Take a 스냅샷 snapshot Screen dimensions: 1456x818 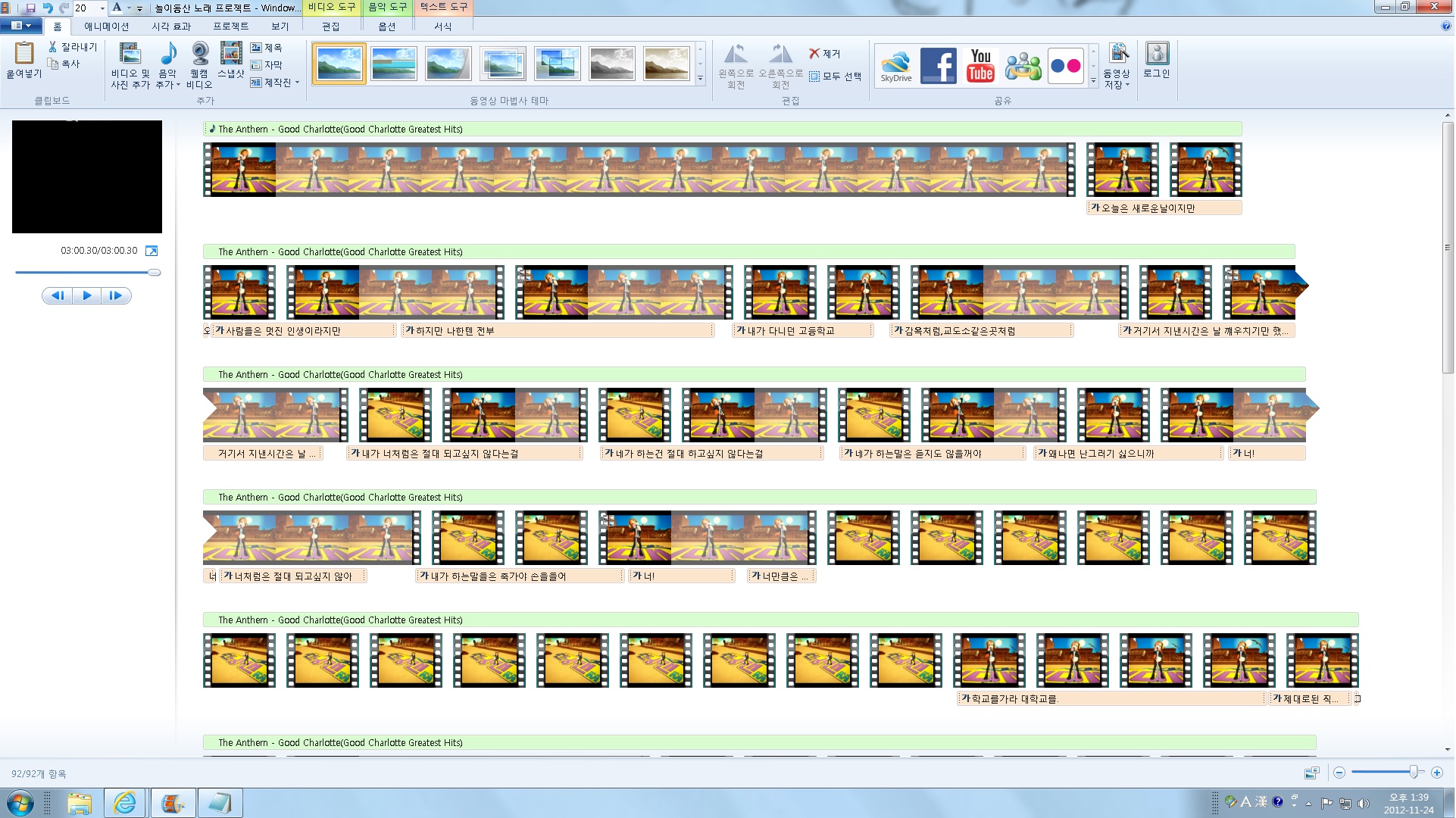pos(231,60)
